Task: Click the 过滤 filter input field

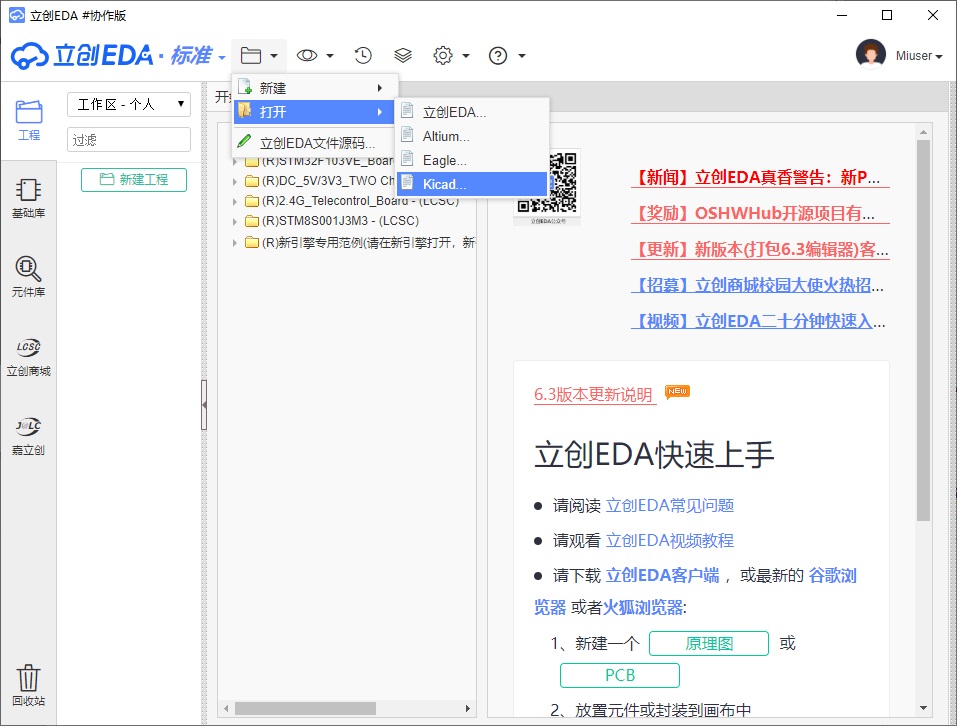Action: (129, 140)
